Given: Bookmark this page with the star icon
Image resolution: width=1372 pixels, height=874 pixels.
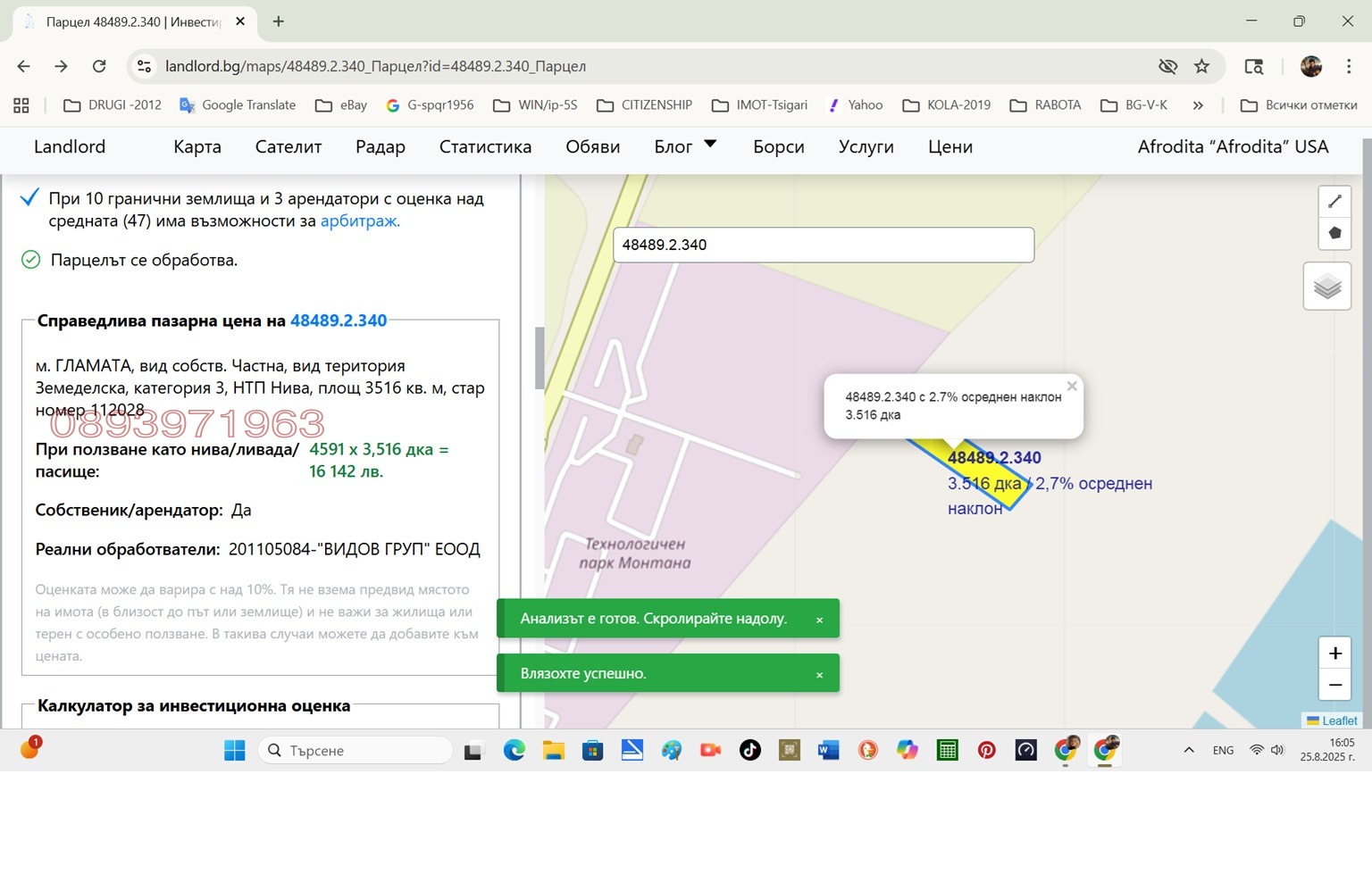Looking at the screenshot, I should tap(1201, 66).
